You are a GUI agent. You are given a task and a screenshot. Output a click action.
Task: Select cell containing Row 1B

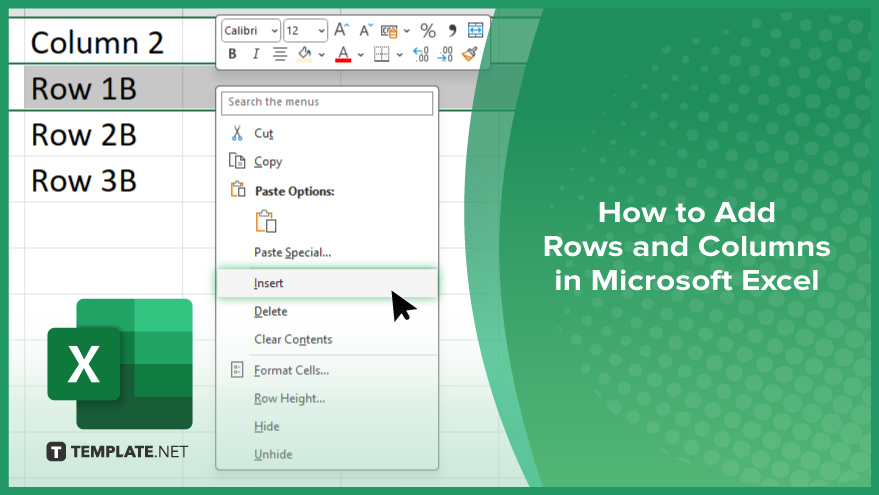[104, 88]
